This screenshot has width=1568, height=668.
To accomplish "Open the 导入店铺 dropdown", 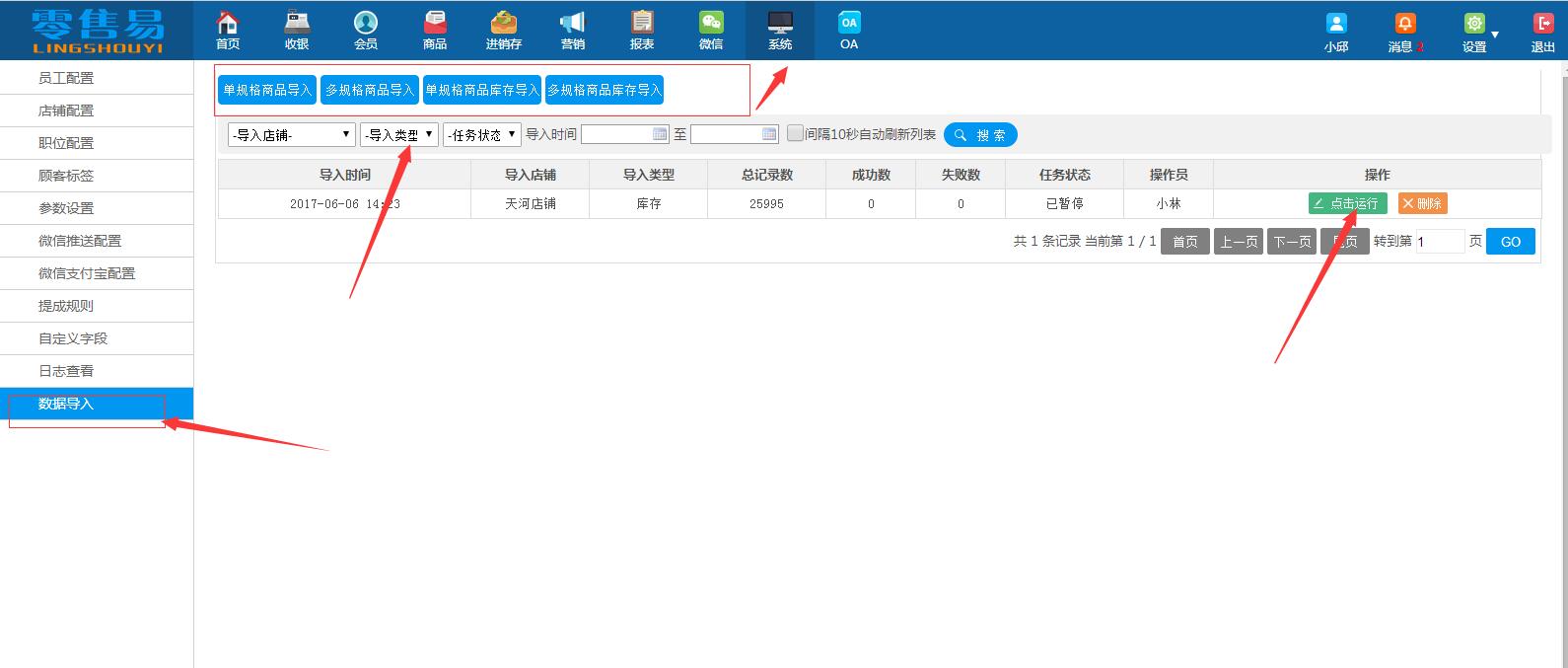I will click(x=292, y=135).
